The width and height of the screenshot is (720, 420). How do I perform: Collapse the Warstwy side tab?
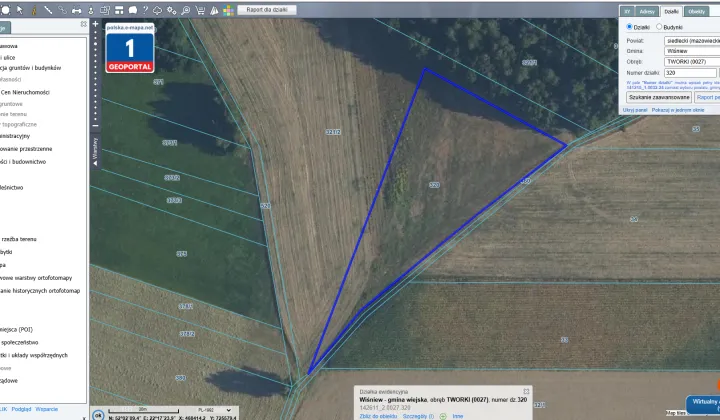95,151
